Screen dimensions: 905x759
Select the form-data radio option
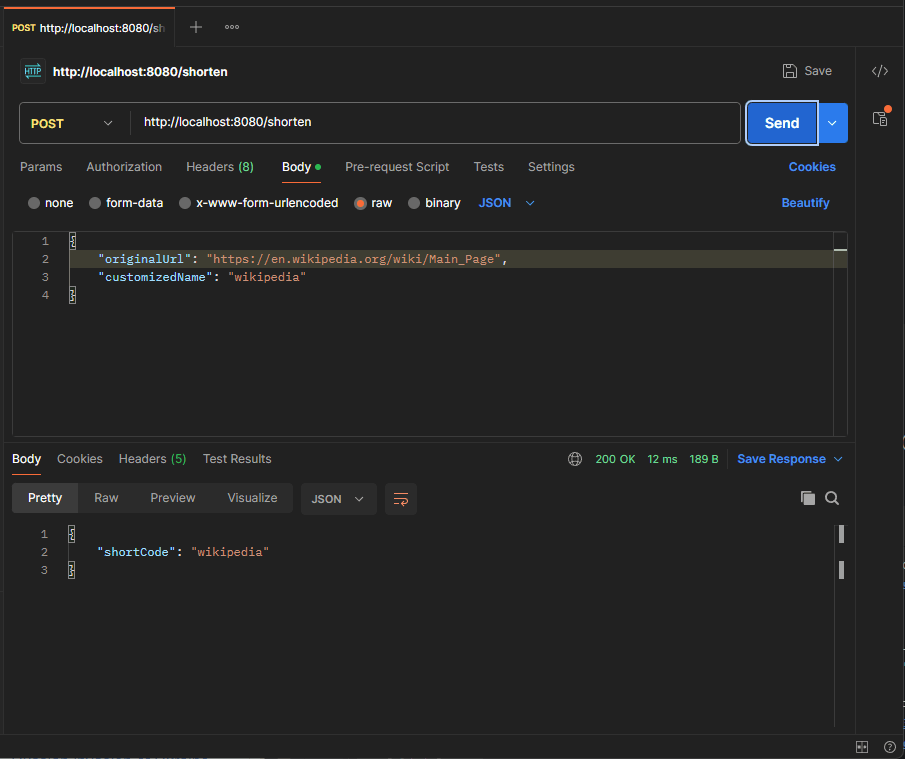[96, 203]
